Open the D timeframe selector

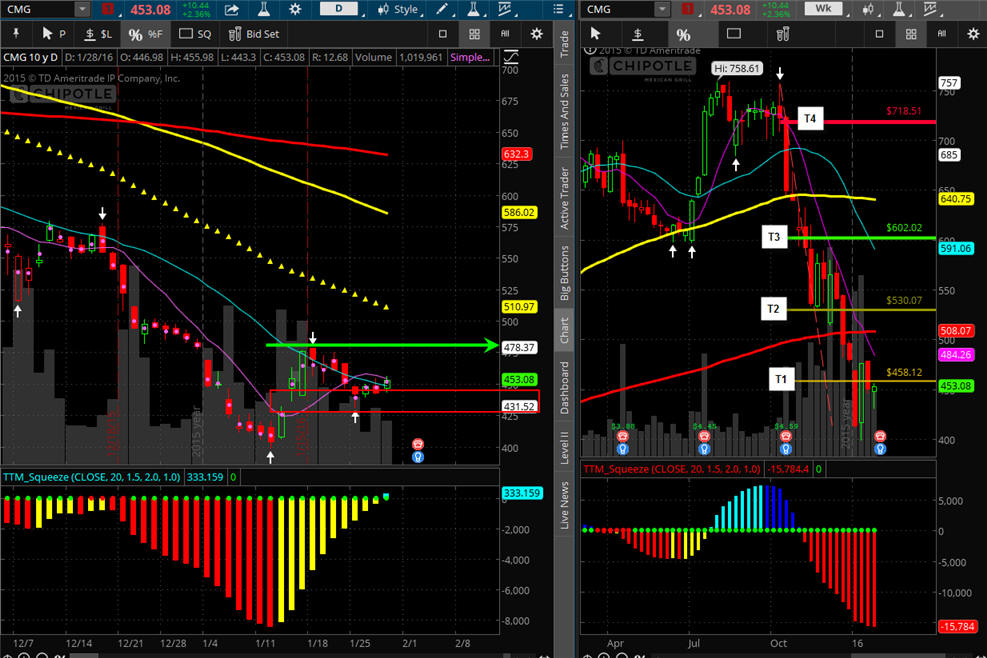click(339, 9)
